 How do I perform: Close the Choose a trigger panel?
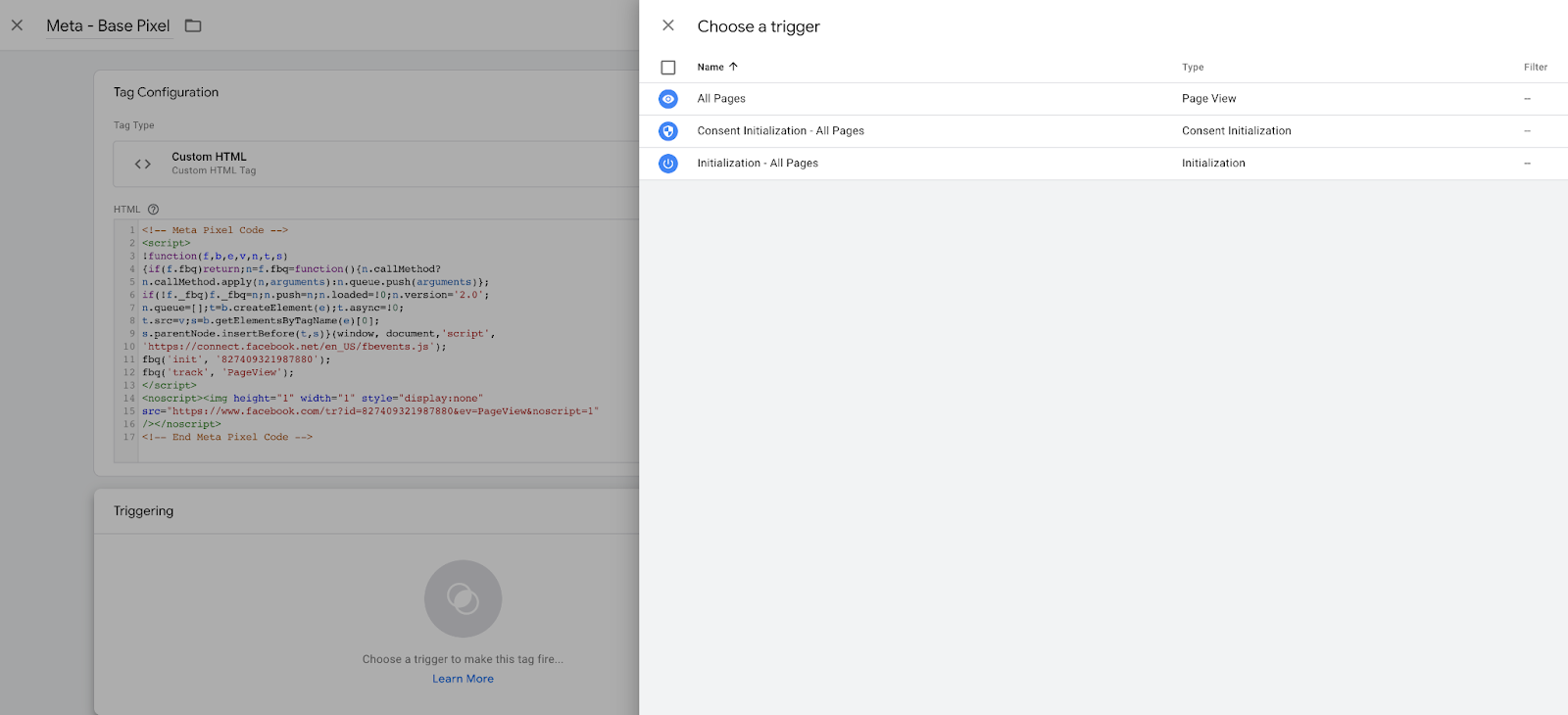coord(668,25)
